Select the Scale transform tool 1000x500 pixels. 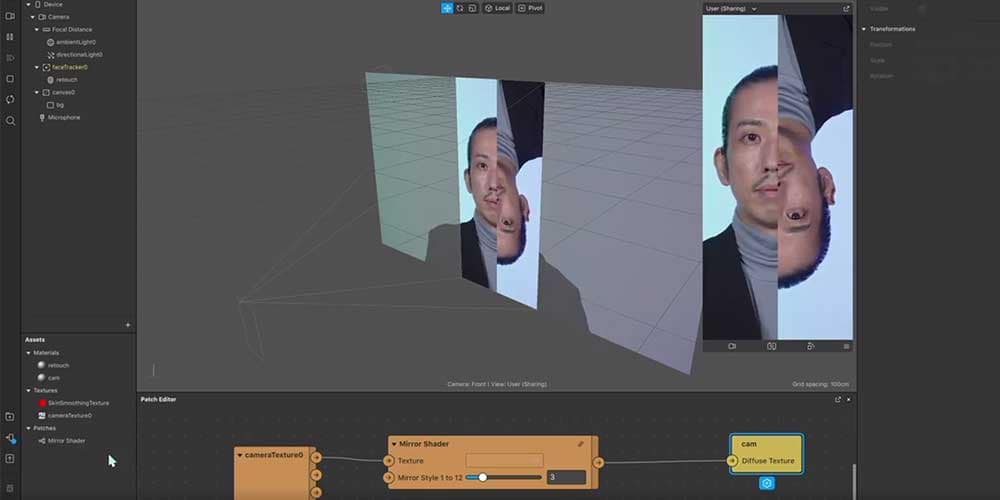pos(472,8)
